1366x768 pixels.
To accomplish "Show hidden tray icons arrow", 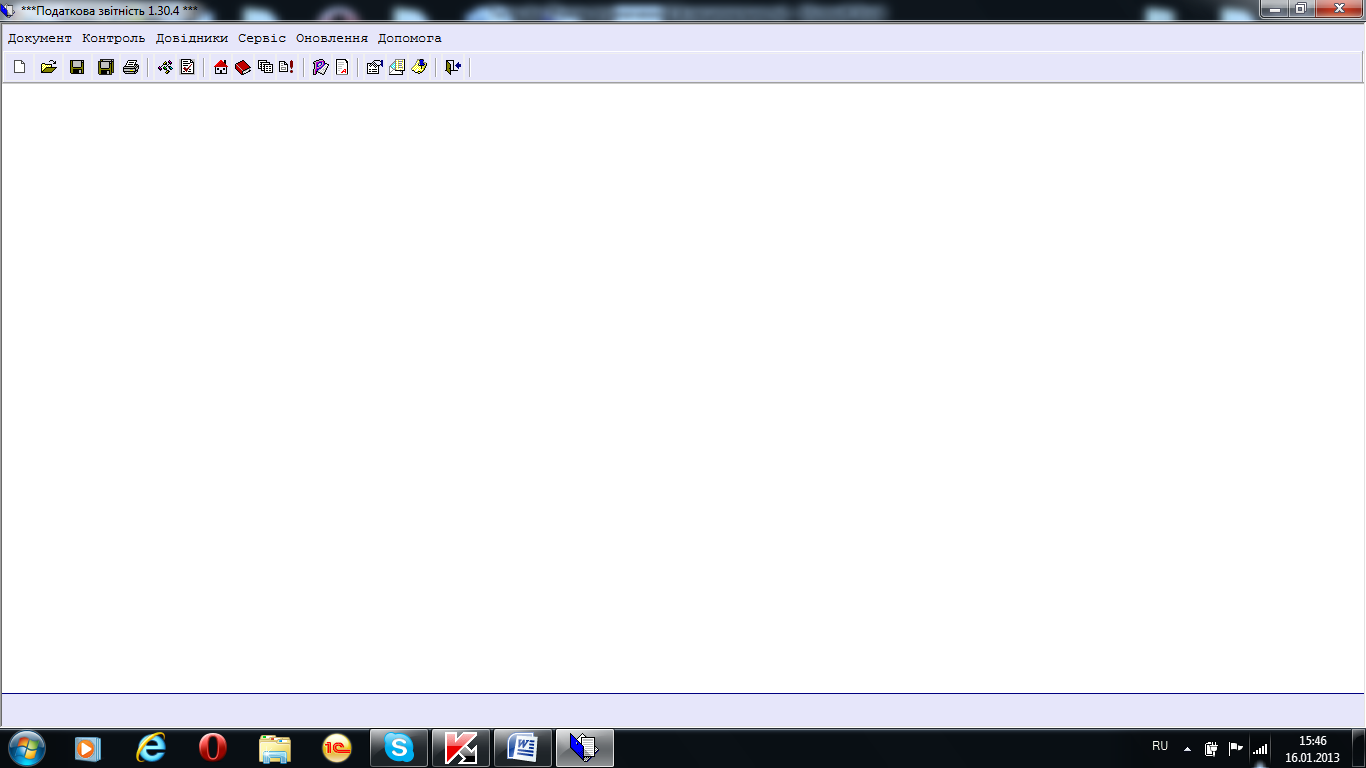I will coord(1187,748).
